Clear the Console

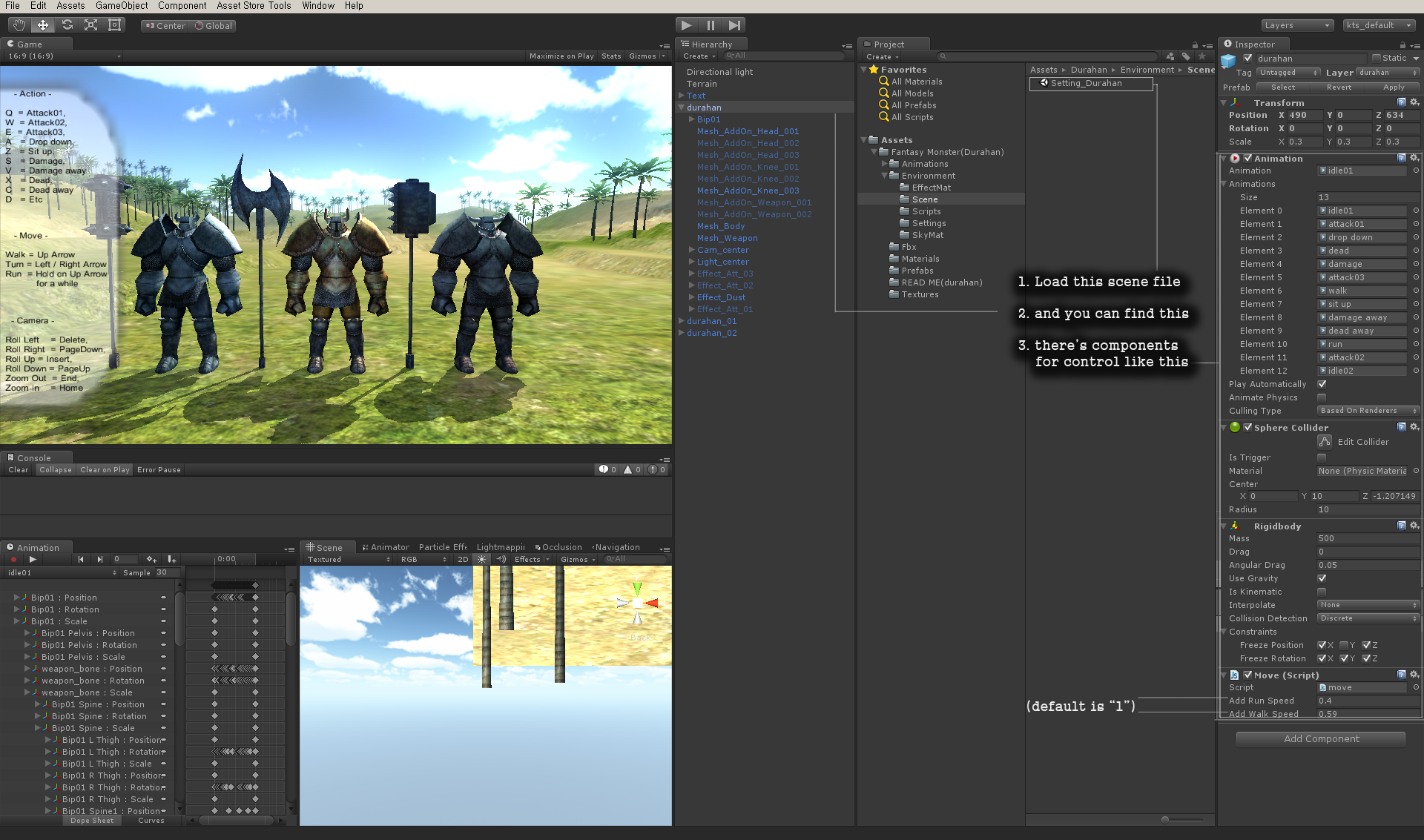19,470
